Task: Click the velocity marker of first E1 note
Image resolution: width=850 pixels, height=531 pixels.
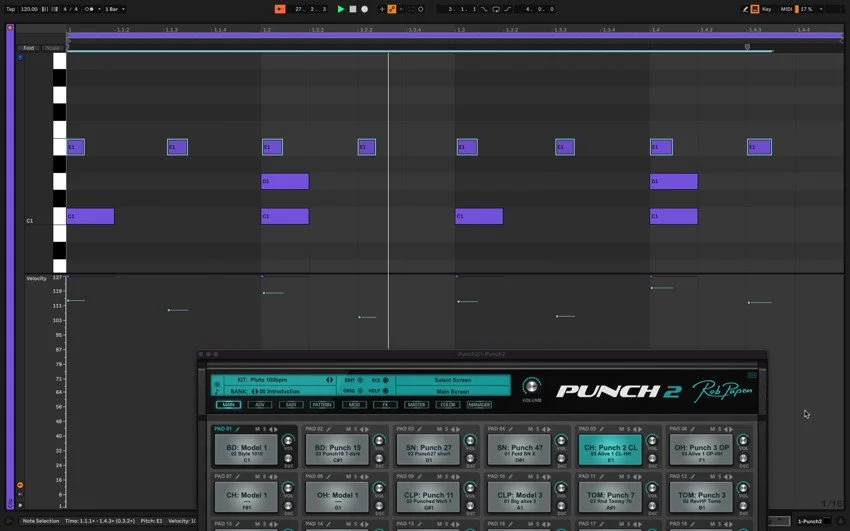Action: point(68,301)
